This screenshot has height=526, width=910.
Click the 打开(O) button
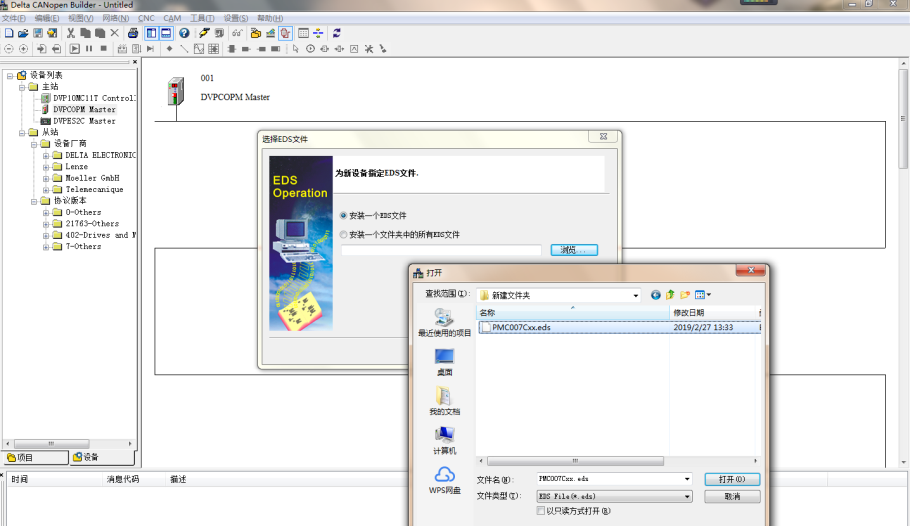[732, 480]
